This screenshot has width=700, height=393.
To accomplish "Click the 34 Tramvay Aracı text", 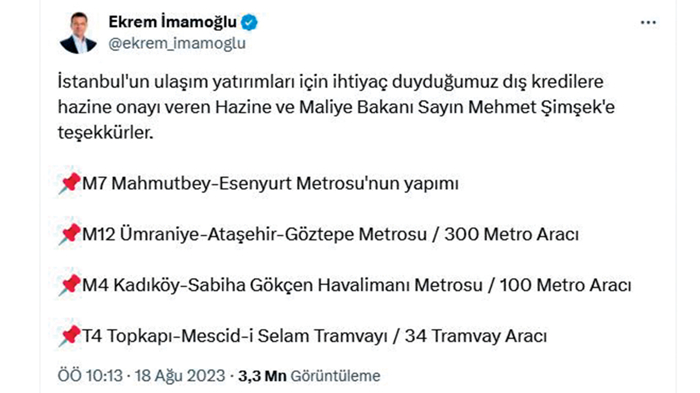I will [x=476, y=336].
